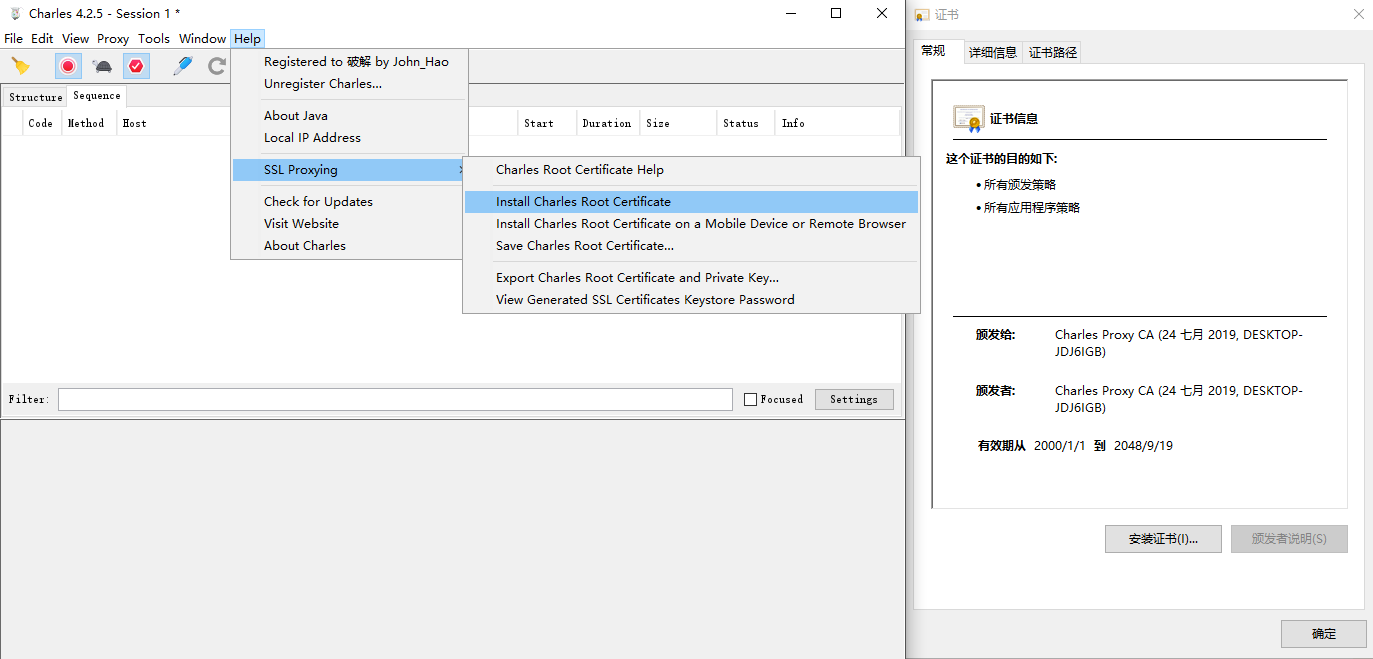This screenshot has height=659, width=1373.
Task: Maximize the Charles window
Action: (x=836, y=13)
